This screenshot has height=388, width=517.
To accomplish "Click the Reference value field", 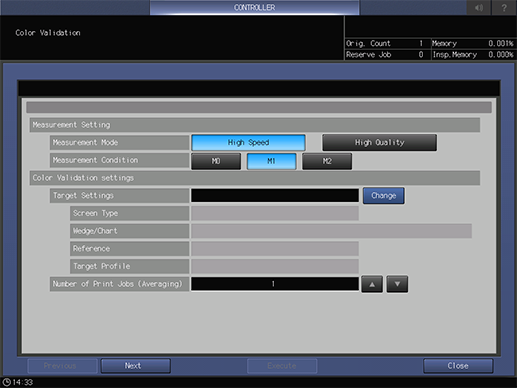I will [x=275, y=249].
